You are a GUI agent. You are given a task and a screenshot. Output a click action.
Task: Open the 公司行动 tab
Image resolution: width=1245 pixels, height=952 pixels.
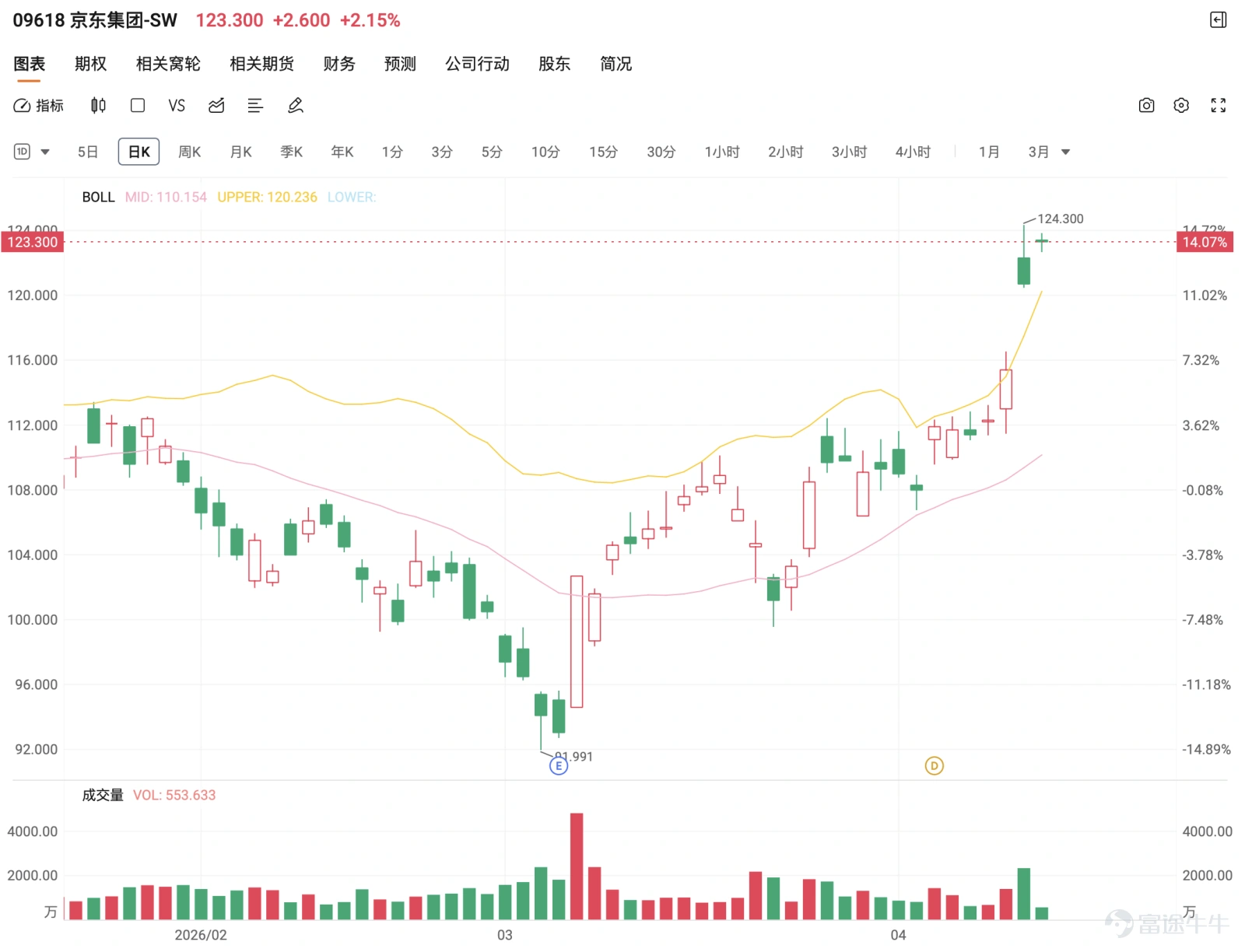pyautogui.click(x=477, y=64)
